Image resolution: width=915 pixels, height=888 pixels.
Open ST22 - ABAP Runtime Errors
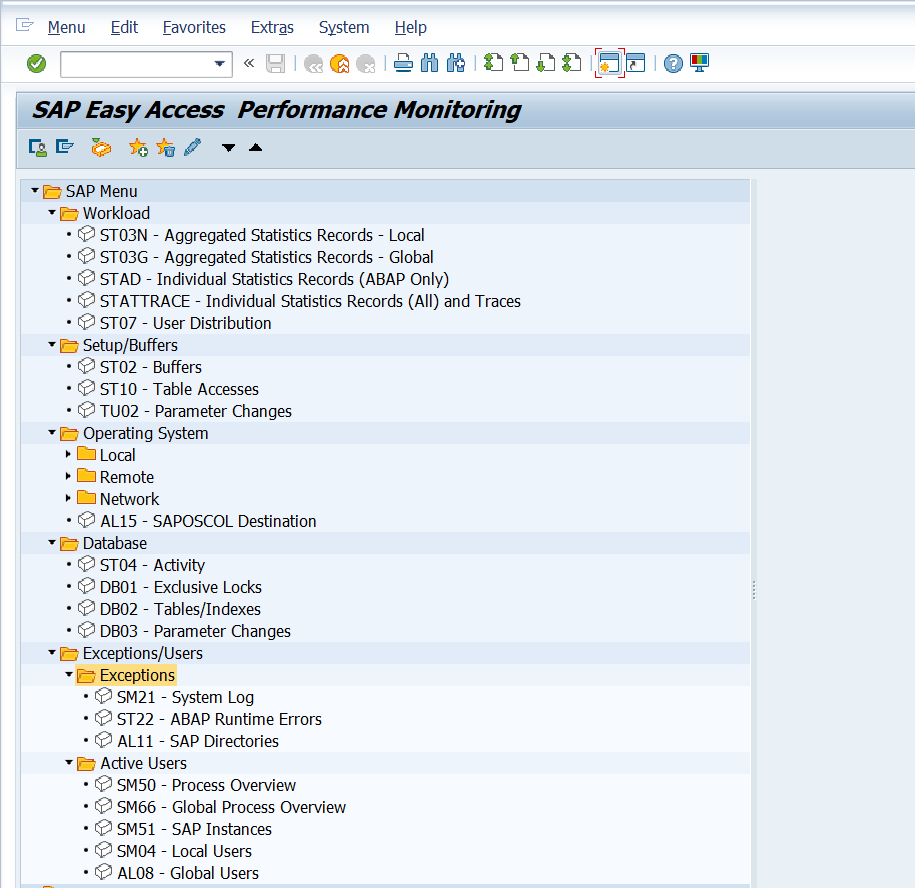click(x=218, y=719)
